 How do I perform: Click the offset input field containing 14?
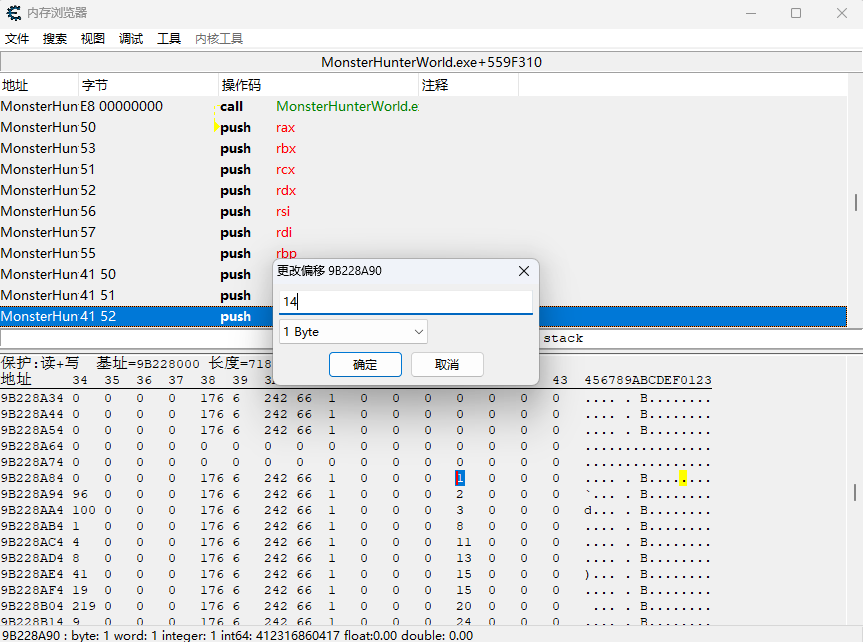405,301
